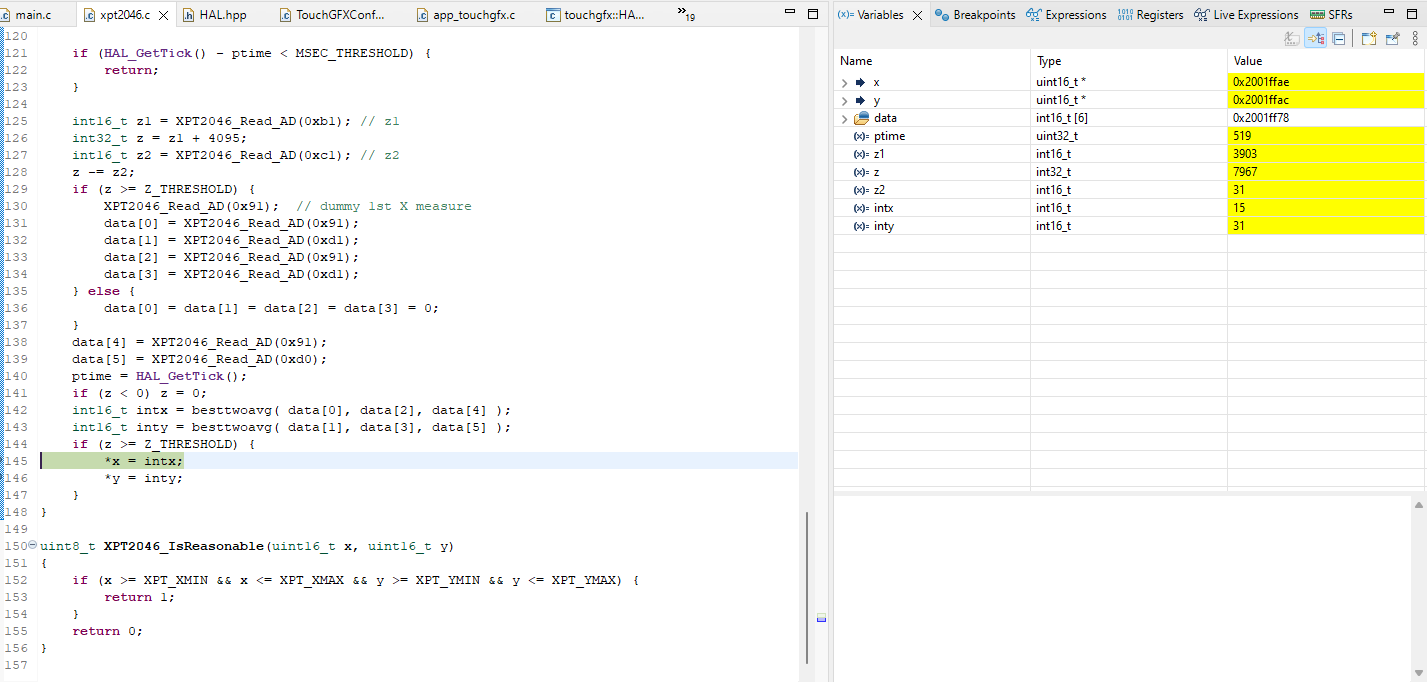
Task: Minimize the Variables panel
Action: 1390,13
